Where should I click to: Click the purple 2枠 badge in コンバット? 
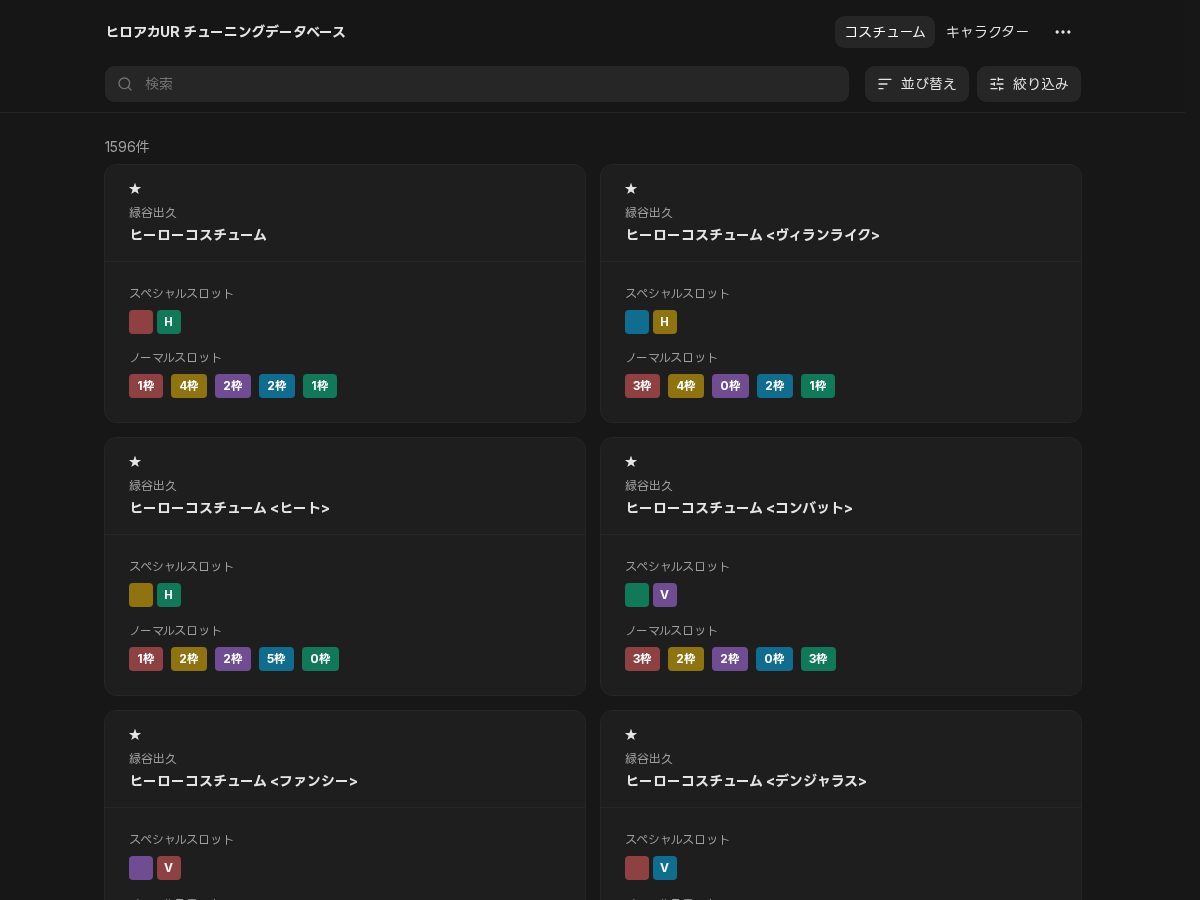(x=730, y=659)
